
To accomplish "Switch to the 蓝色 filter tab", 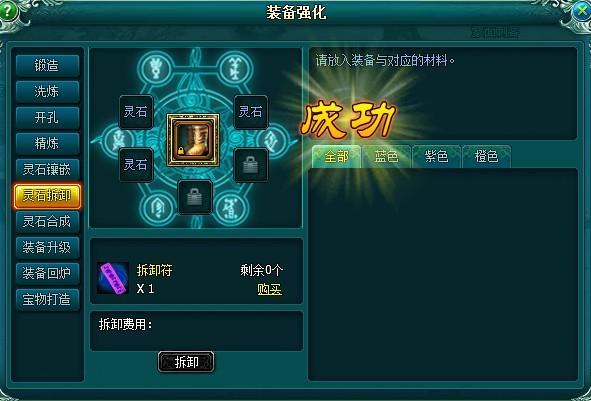I will tap(386, 156).
